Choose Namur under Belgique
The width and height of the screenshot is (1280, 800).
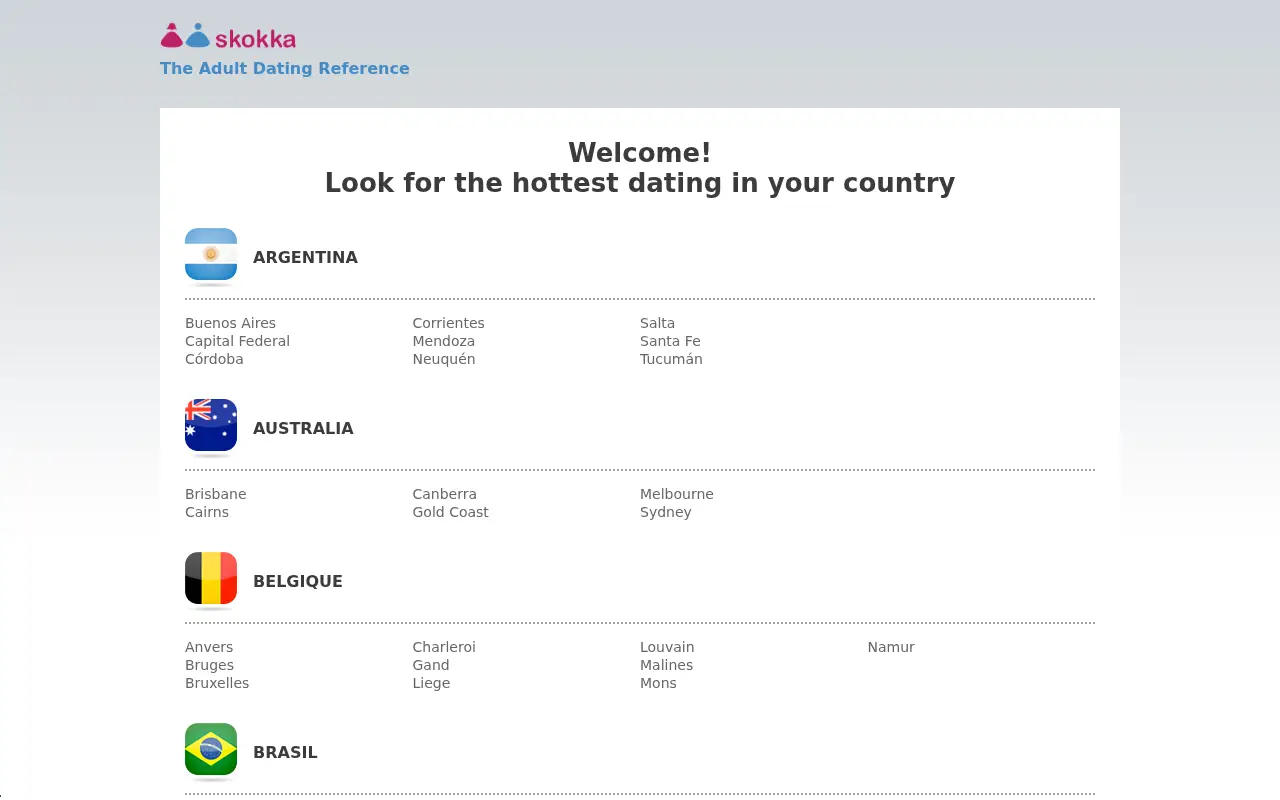[x=891, y=647]
